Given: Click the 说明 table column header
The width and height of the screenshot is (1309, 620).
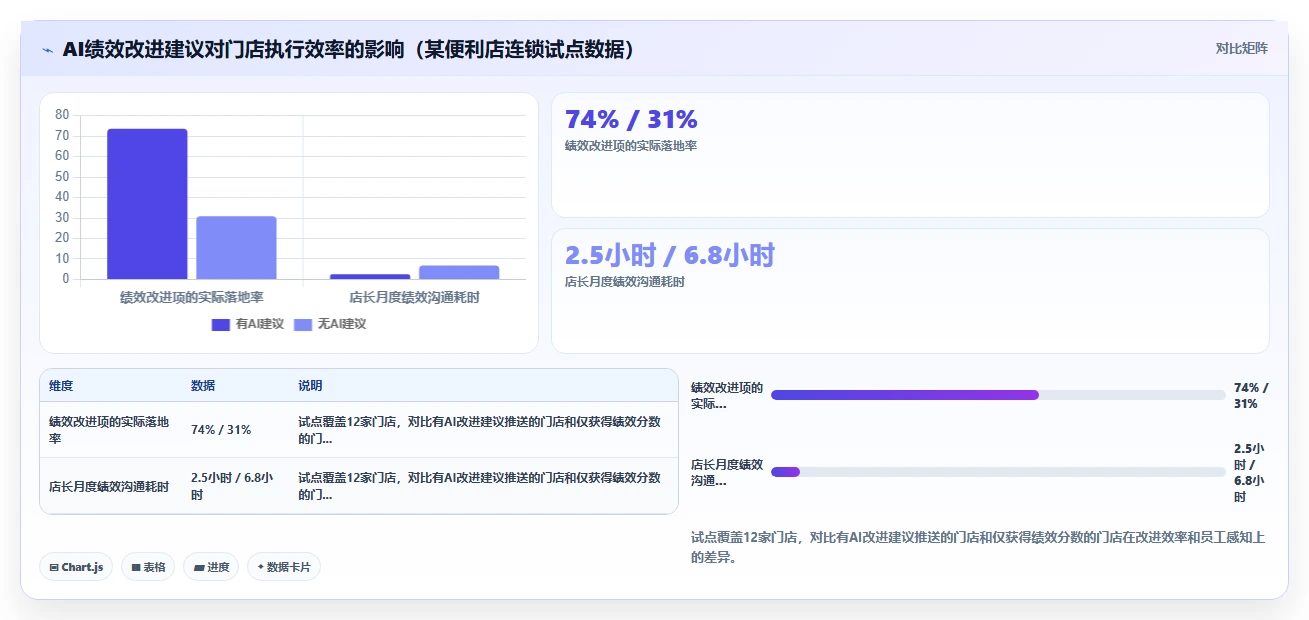Looking at the screenshot, I should coord(310,386).
